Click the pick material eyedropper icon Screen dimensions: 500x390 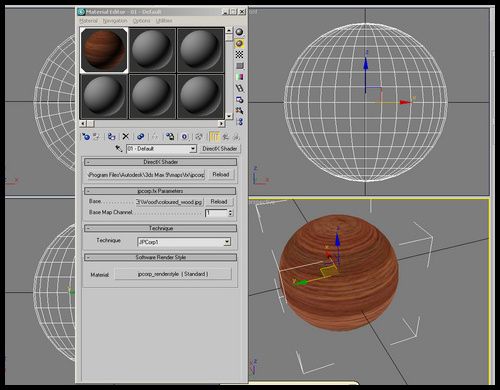[119, 148]
